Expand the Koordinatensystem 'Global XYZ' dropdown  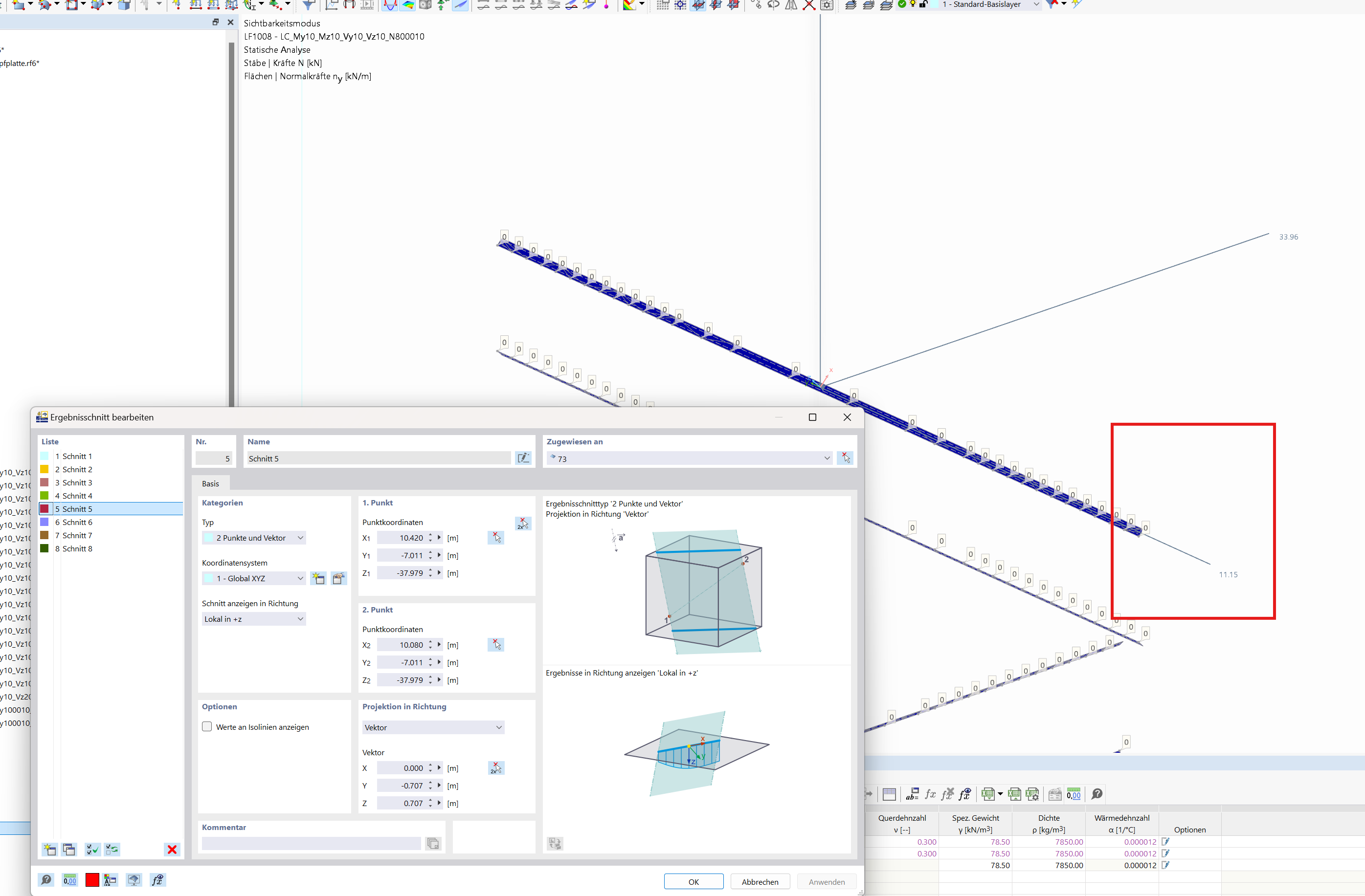(253, 578)
